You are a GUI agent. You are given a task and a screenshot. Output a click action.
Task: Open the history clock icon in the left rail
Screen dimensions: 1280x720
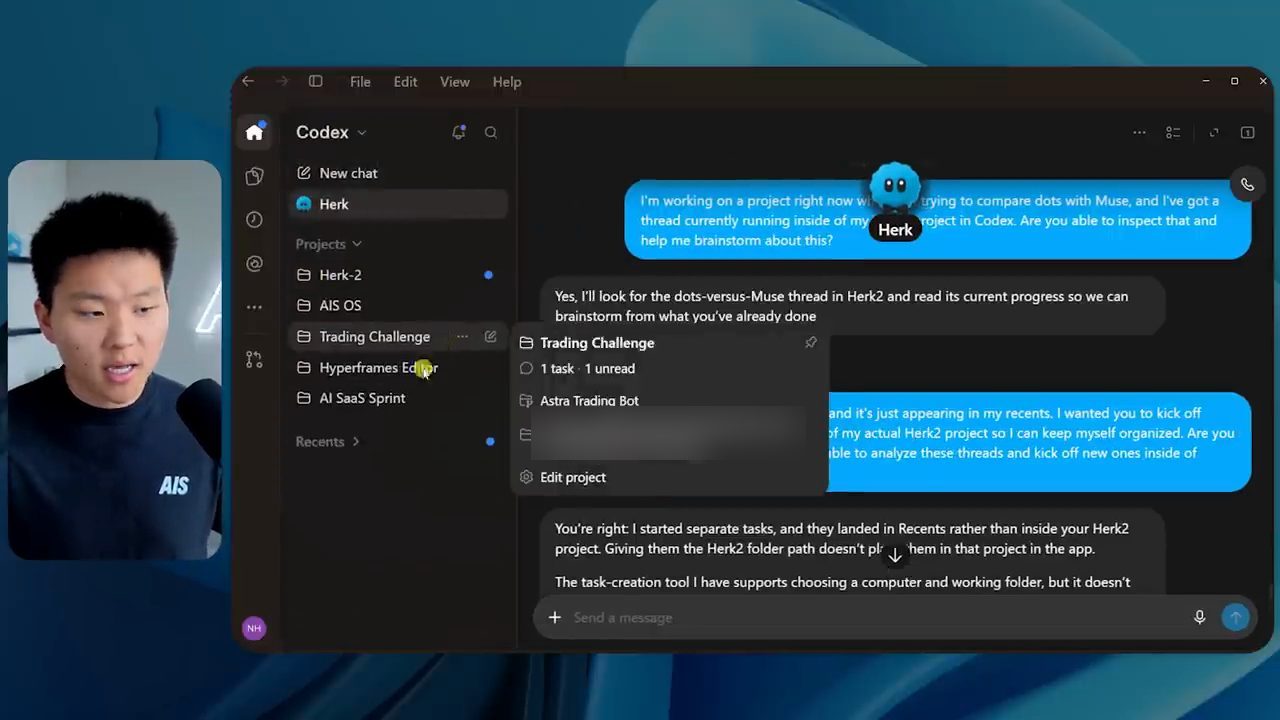point(254,220)
